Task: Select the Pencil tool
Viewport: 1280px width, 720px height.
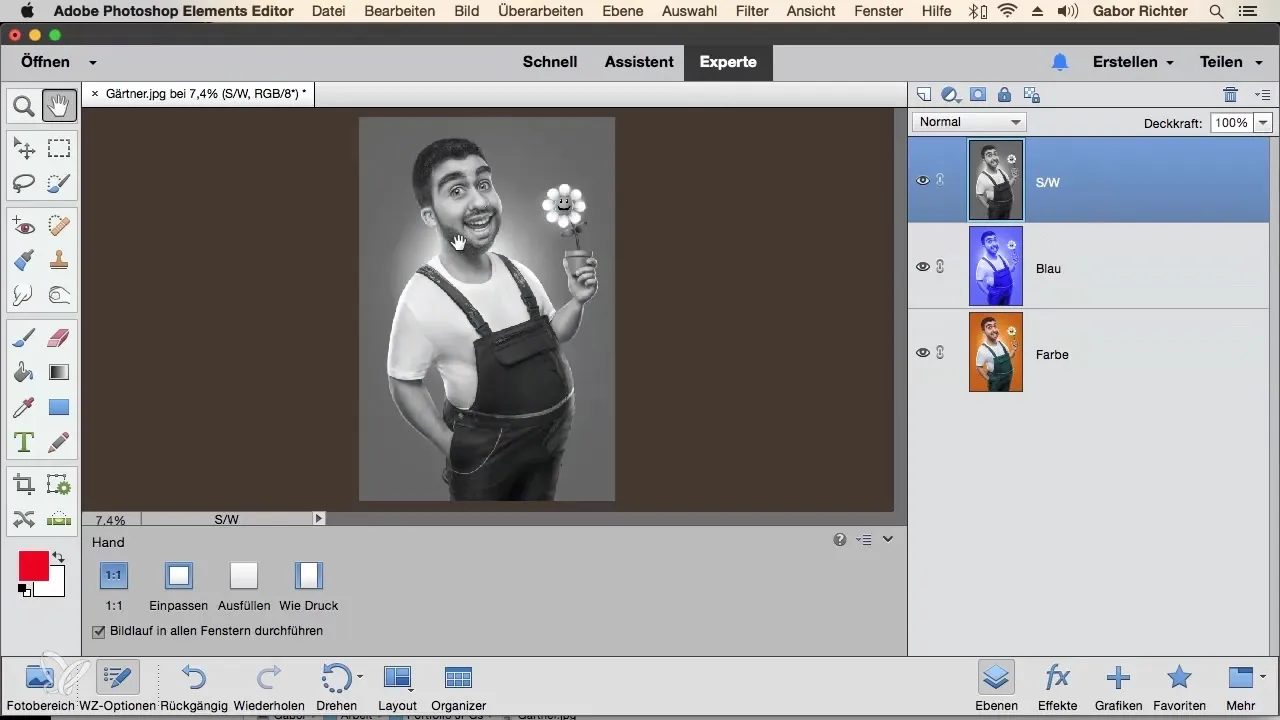Action: (x=59, y=442)
